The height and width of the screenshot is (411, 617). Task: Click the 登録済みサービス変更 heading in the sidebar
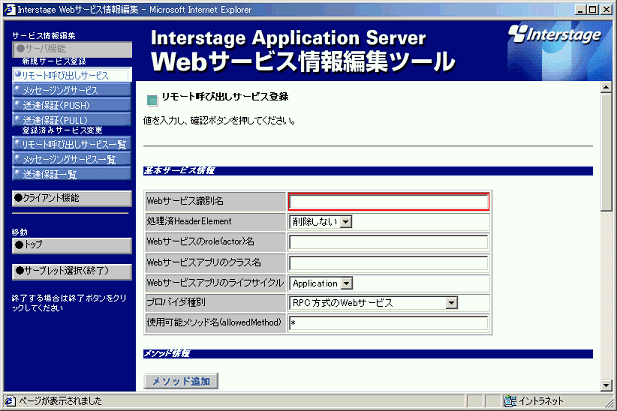click(x=62, y=131)
